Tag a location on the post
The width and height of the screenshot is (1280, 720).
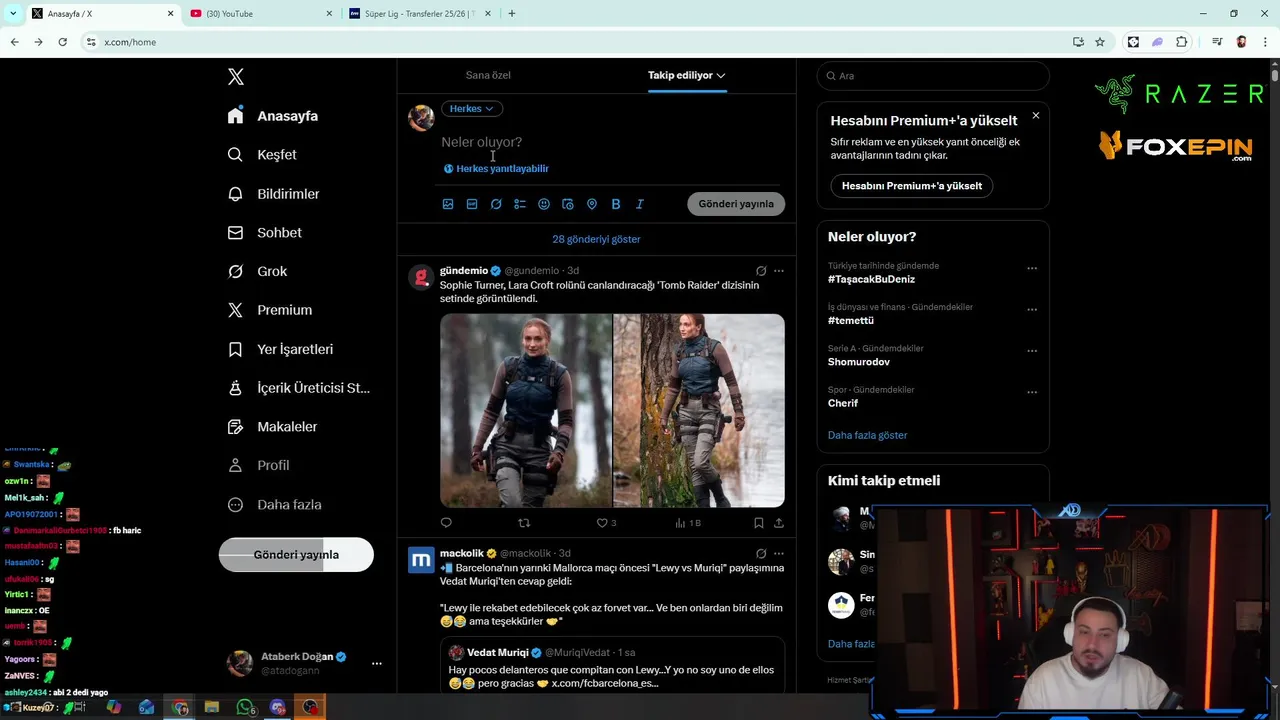[x=592, y=204]
